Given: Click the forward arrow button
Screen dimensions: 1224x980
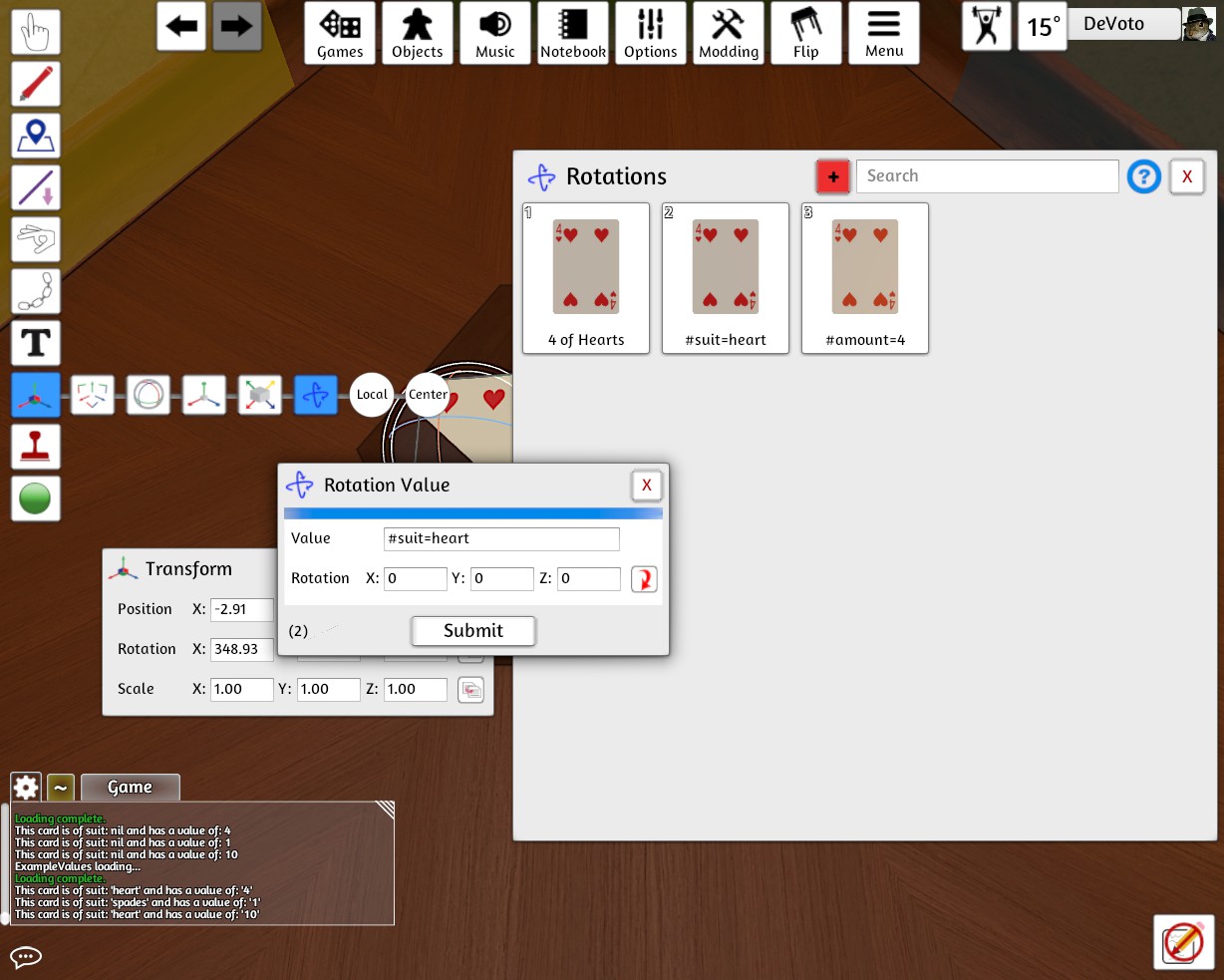Looking at the screenshot, I should (237, 27).
